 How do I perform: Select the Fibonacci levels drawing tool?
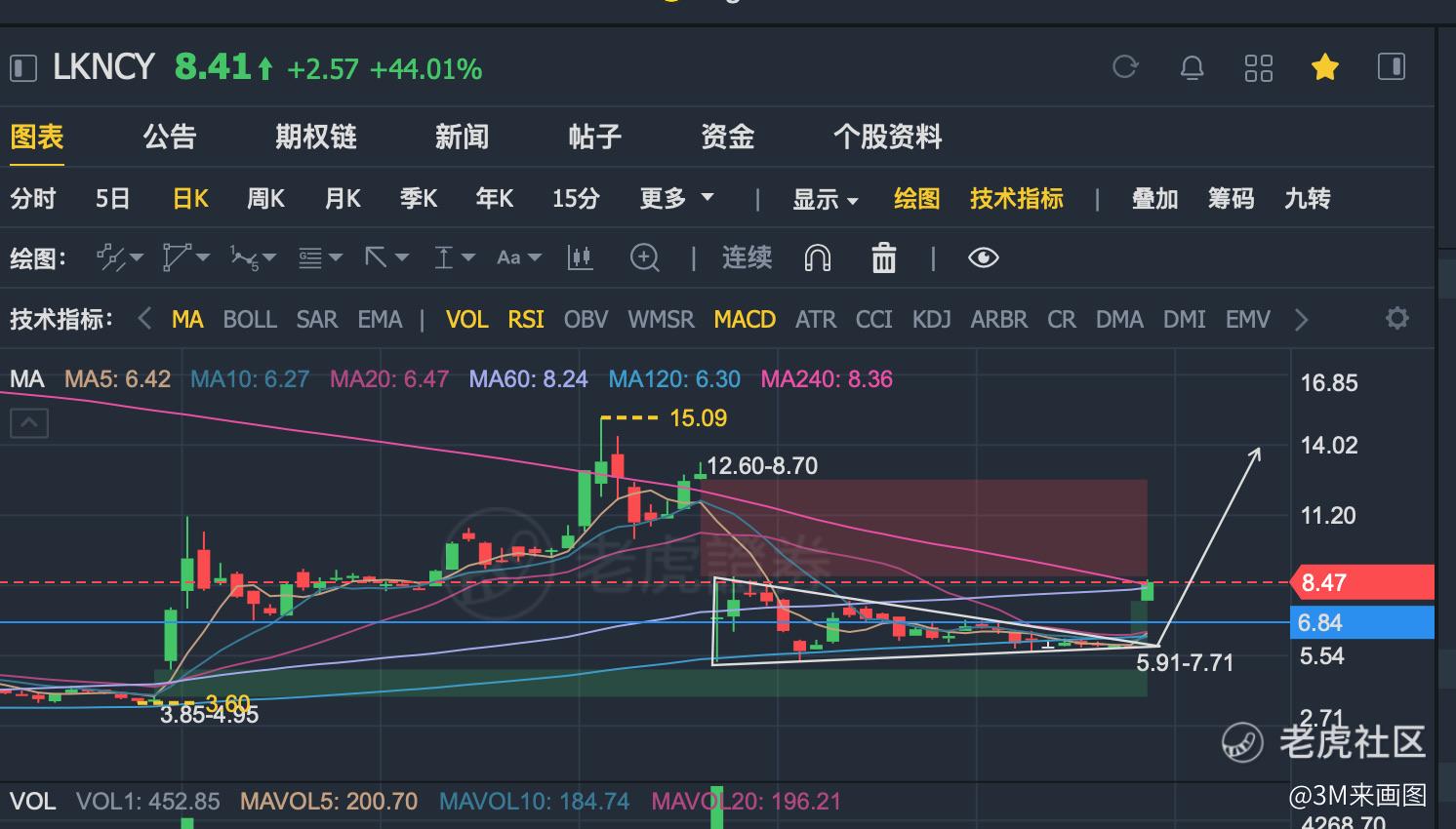(310, 257)
